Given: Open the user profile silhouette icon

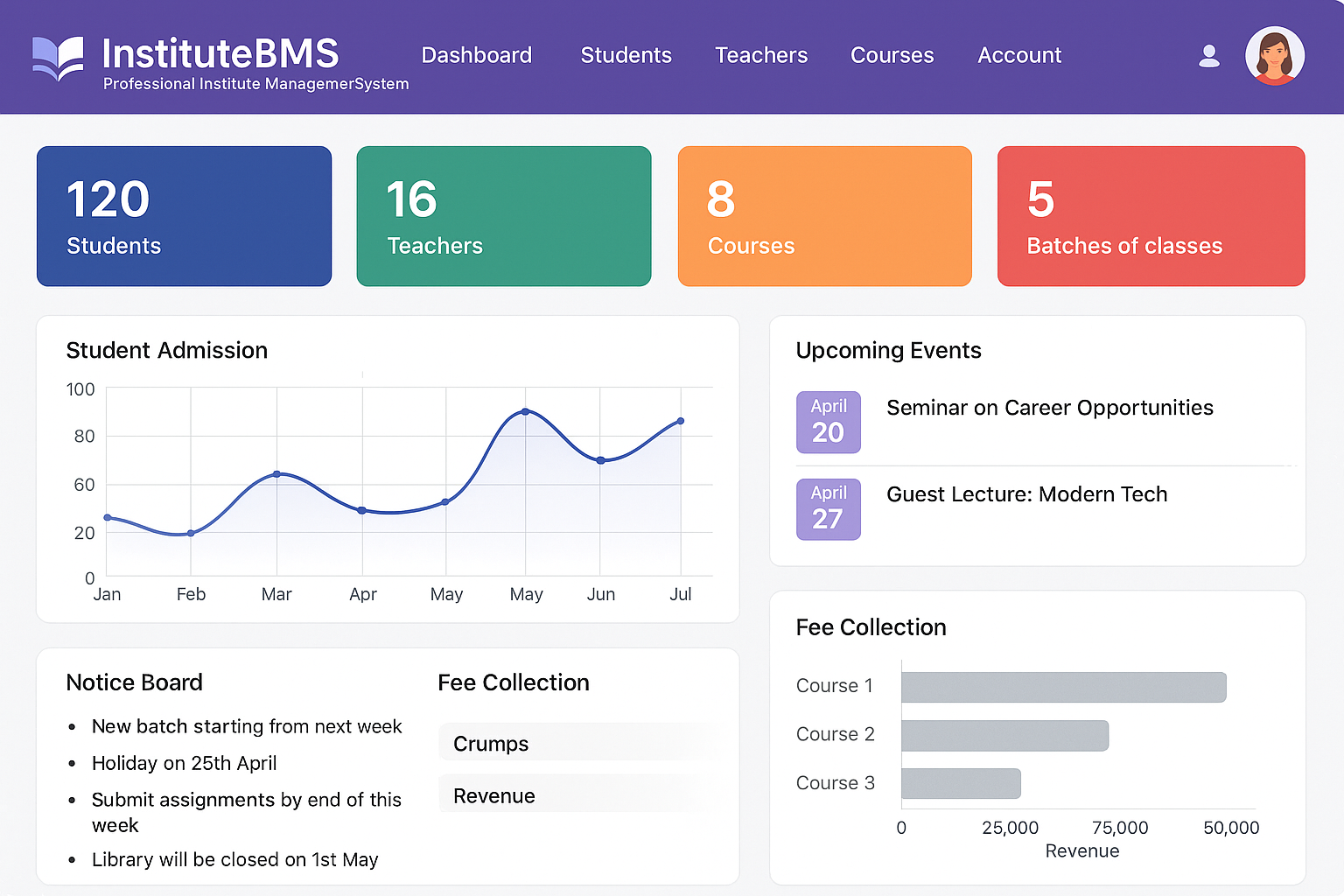Looking at the screenshot, I should pyautogui.click(x=1209, y=56).
